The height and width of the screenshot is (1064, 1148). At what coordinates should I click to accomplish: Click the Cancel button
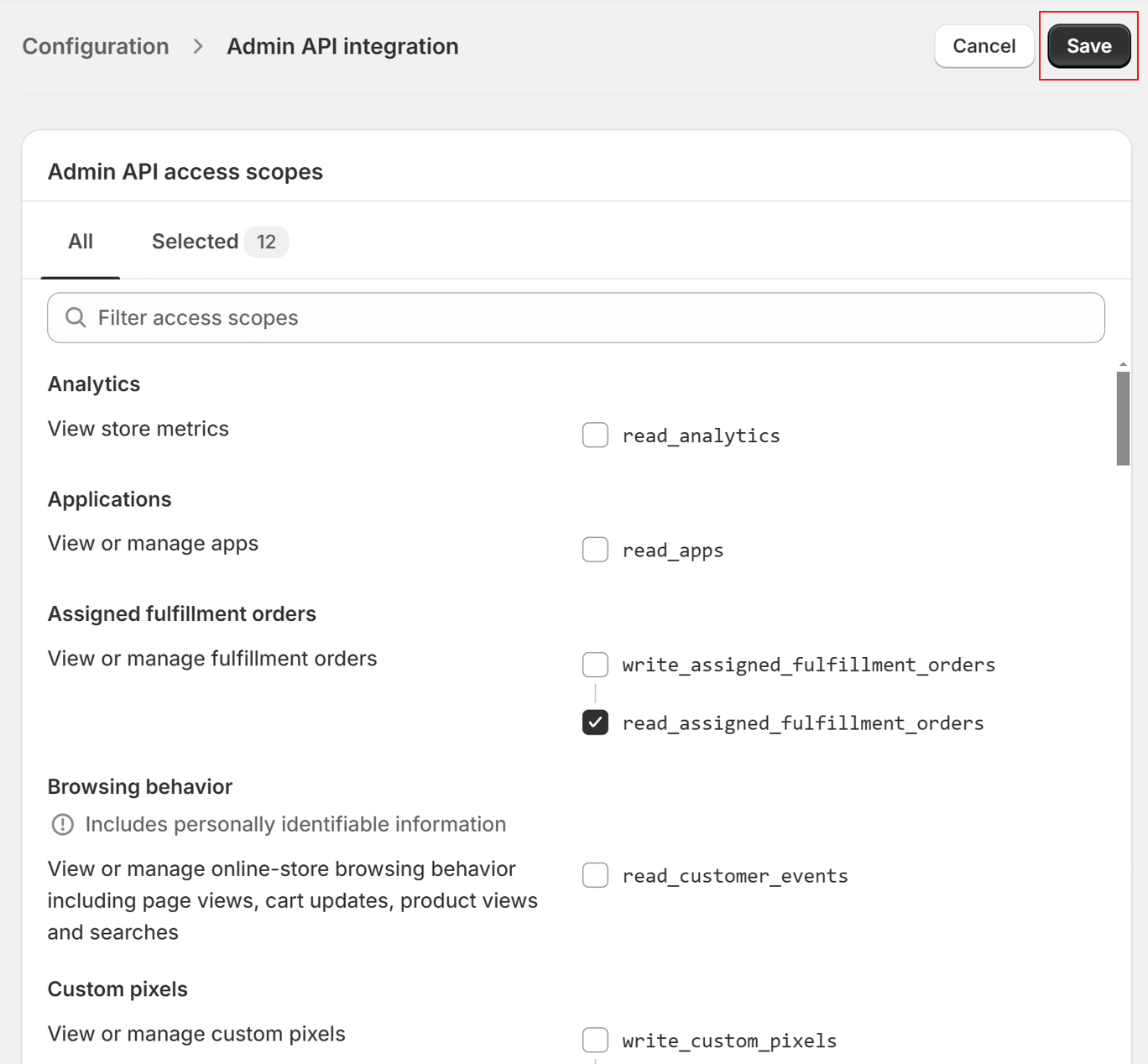point(984,46)
